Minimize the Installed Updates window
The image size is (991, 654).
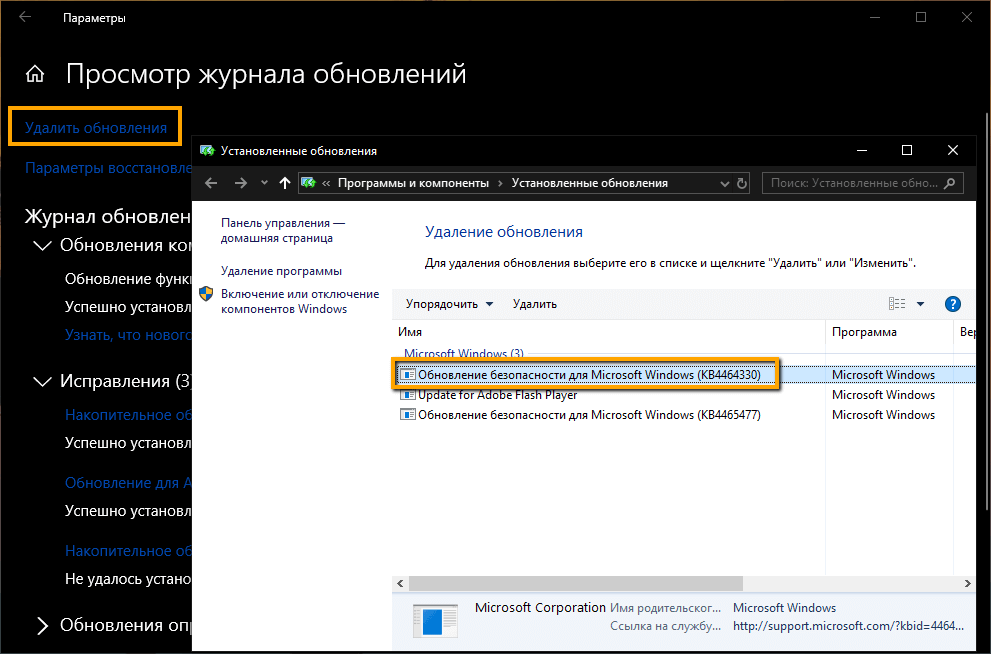pyautogui.click(x=861, y=150)
